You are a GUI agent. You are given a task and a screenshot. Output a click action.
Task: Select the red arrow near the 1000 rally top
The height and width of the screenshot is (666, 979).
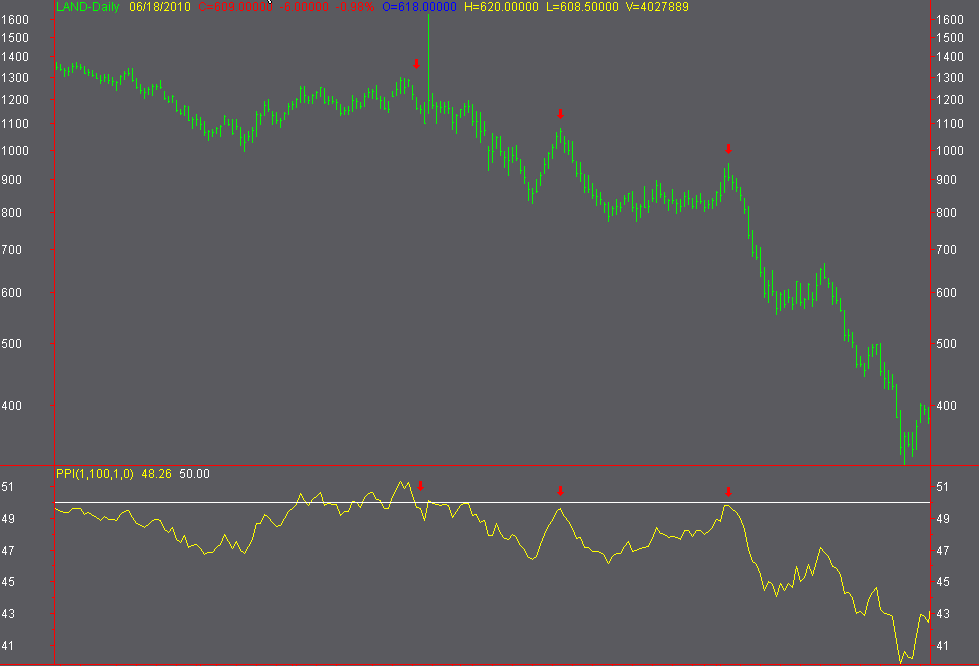[727, 151]
